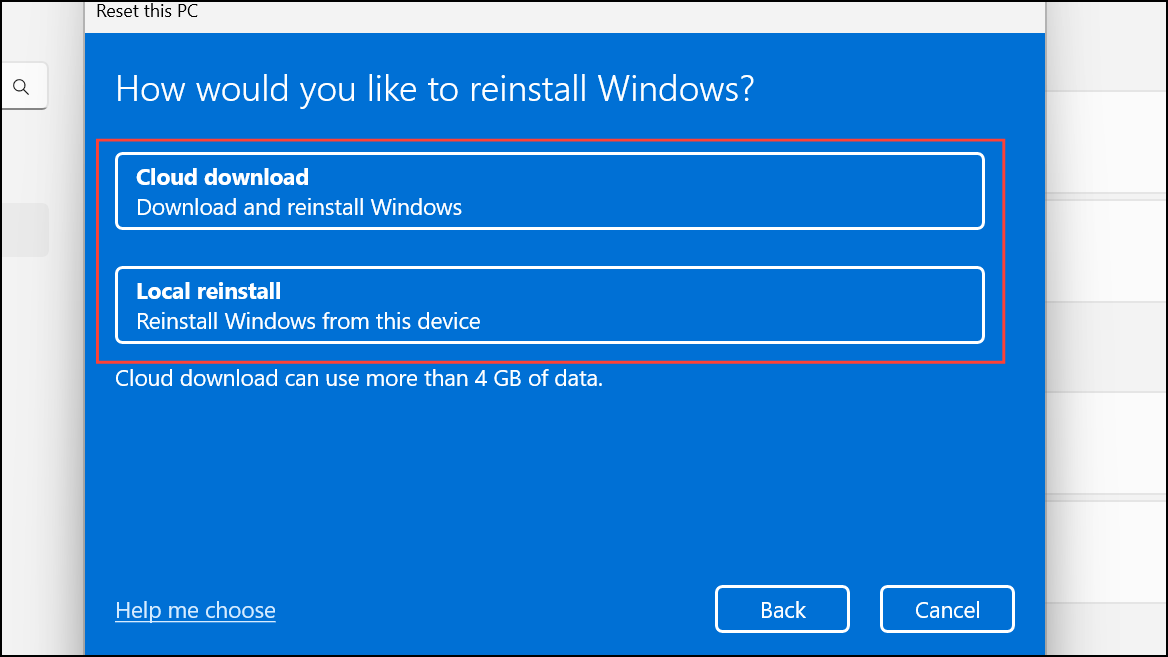Focus the Settings search box behind dialog
1168x657 pixels.
click(x=24, y=86)
